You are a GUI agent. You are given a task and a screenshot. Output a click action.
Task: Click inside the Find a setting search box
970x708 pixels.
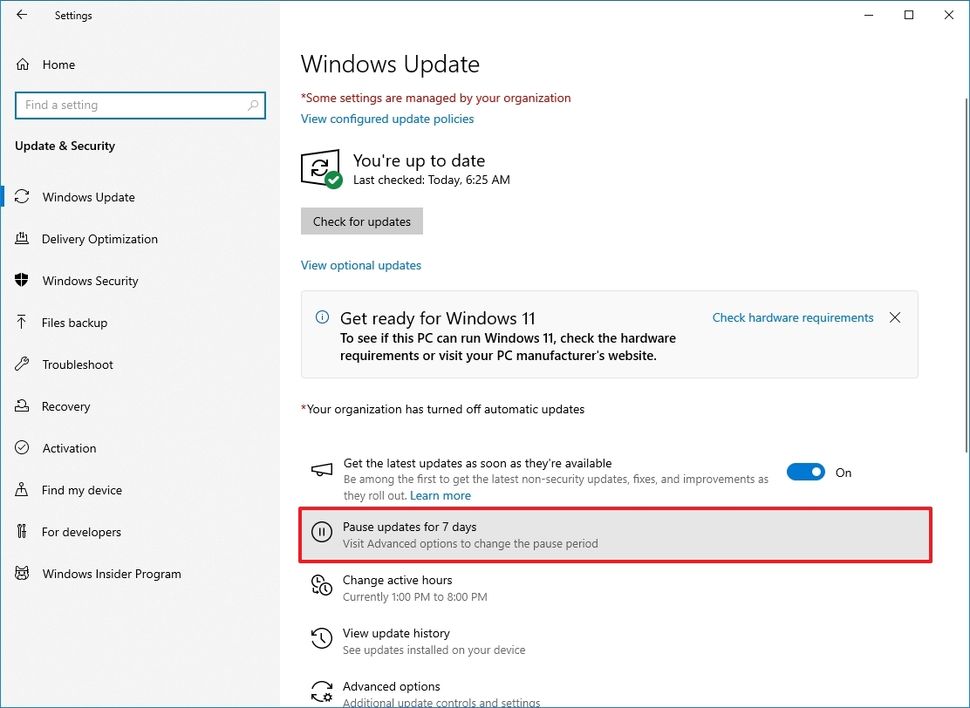(x=140, y=105)
